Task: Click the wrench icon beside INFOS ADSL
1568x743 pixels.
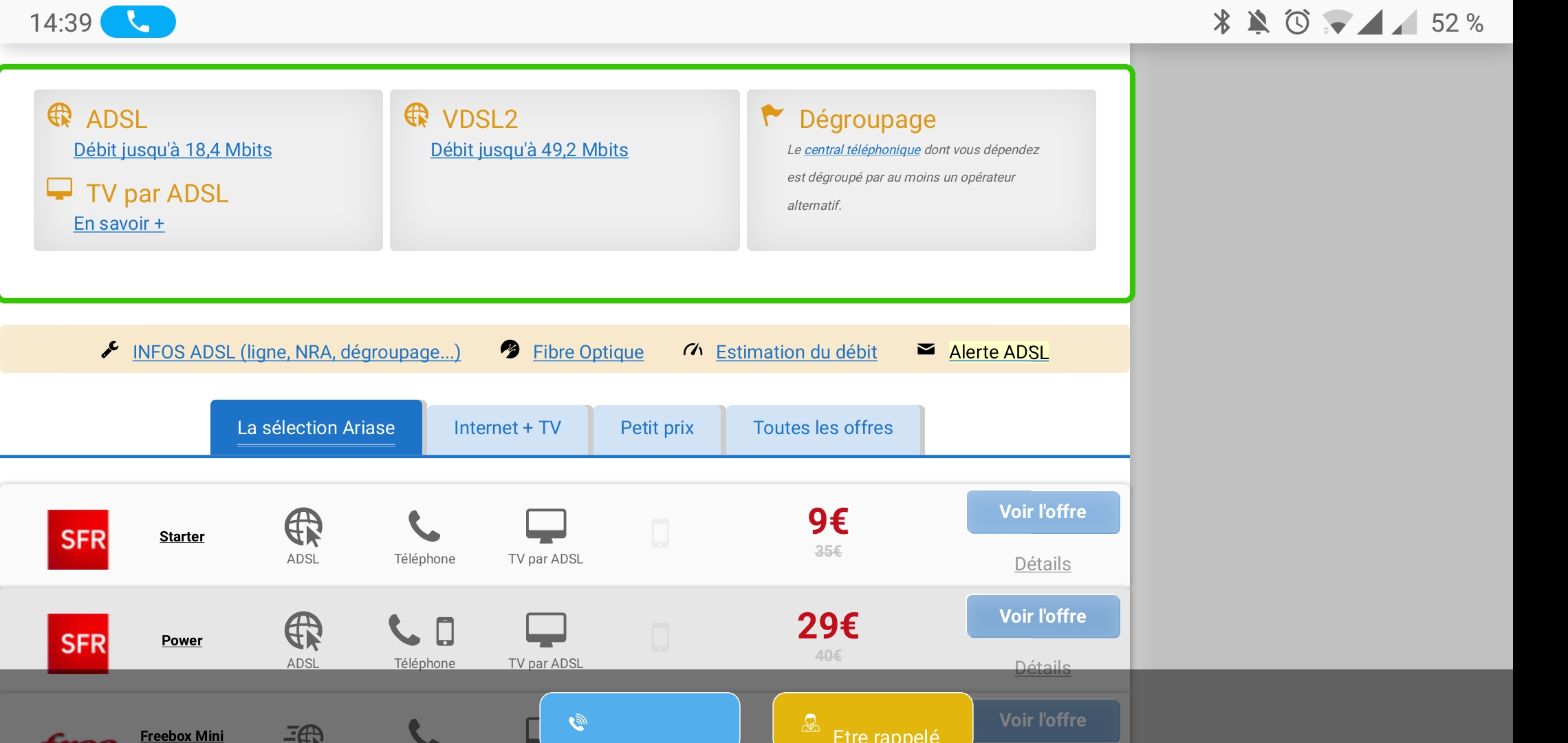Action: point(110,350)
